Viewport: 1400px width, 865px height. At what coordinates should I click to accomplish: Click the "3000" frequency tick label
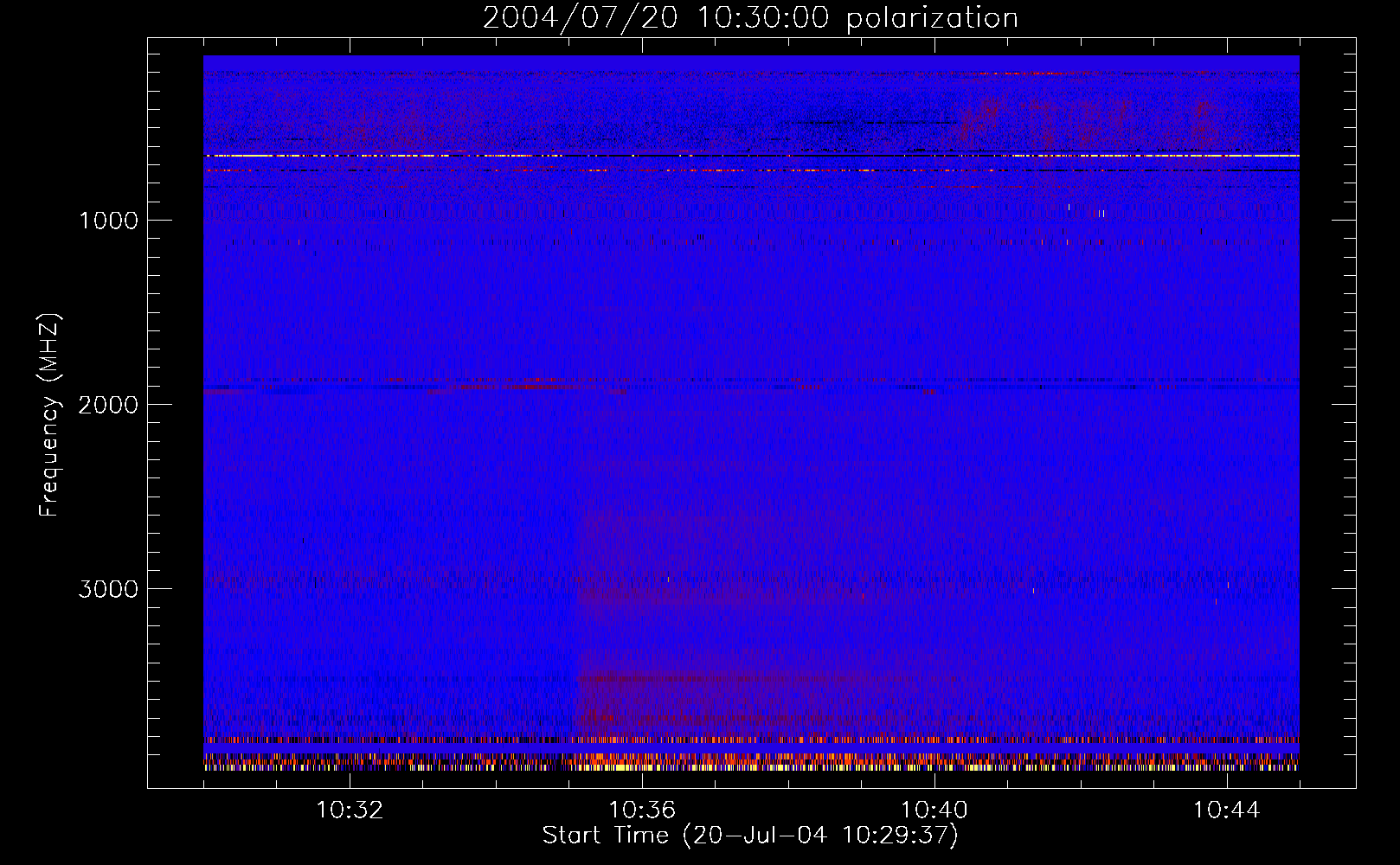108,589
